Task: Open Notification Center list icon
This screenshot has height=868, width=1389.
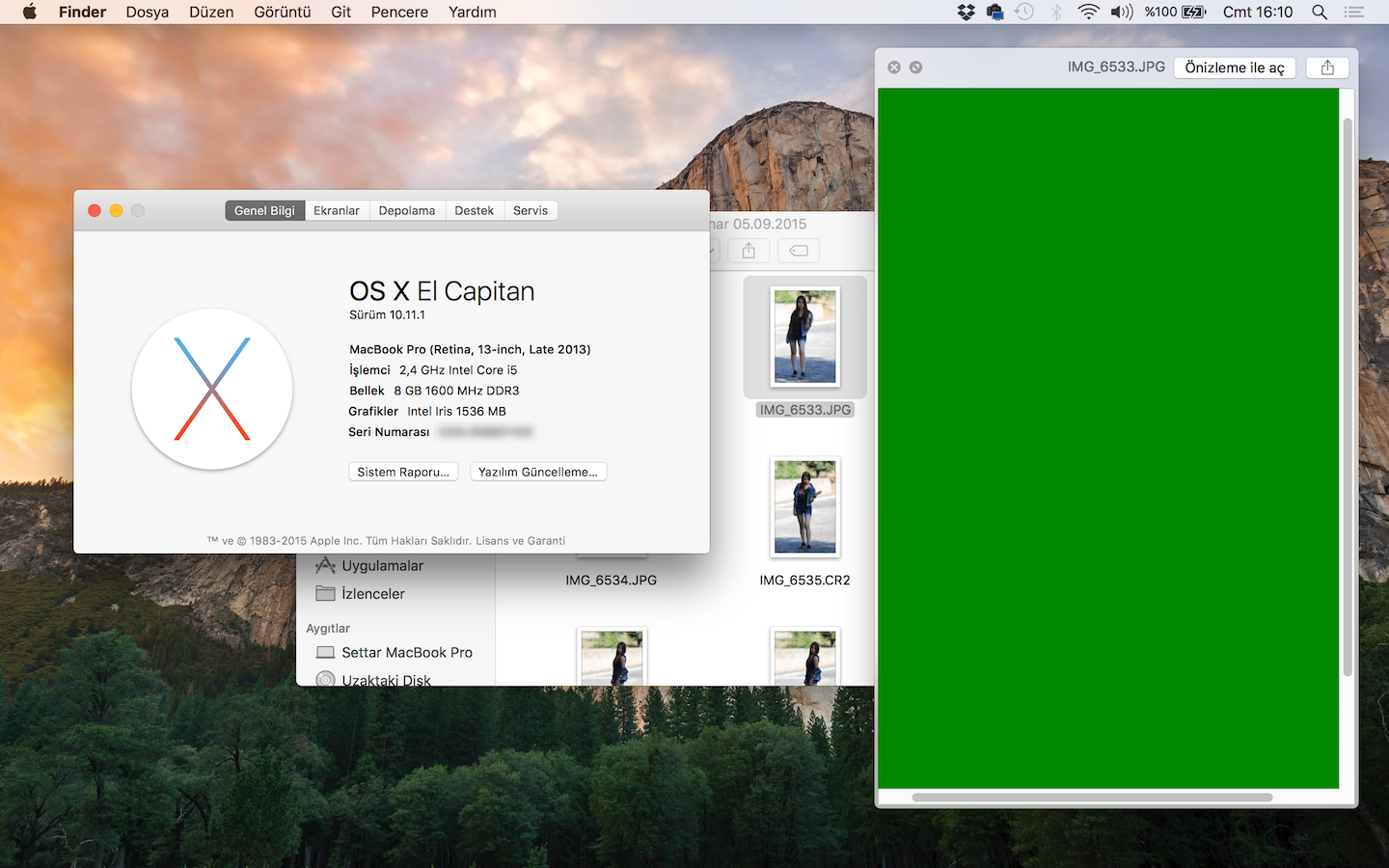Action: click(1354, 12)
